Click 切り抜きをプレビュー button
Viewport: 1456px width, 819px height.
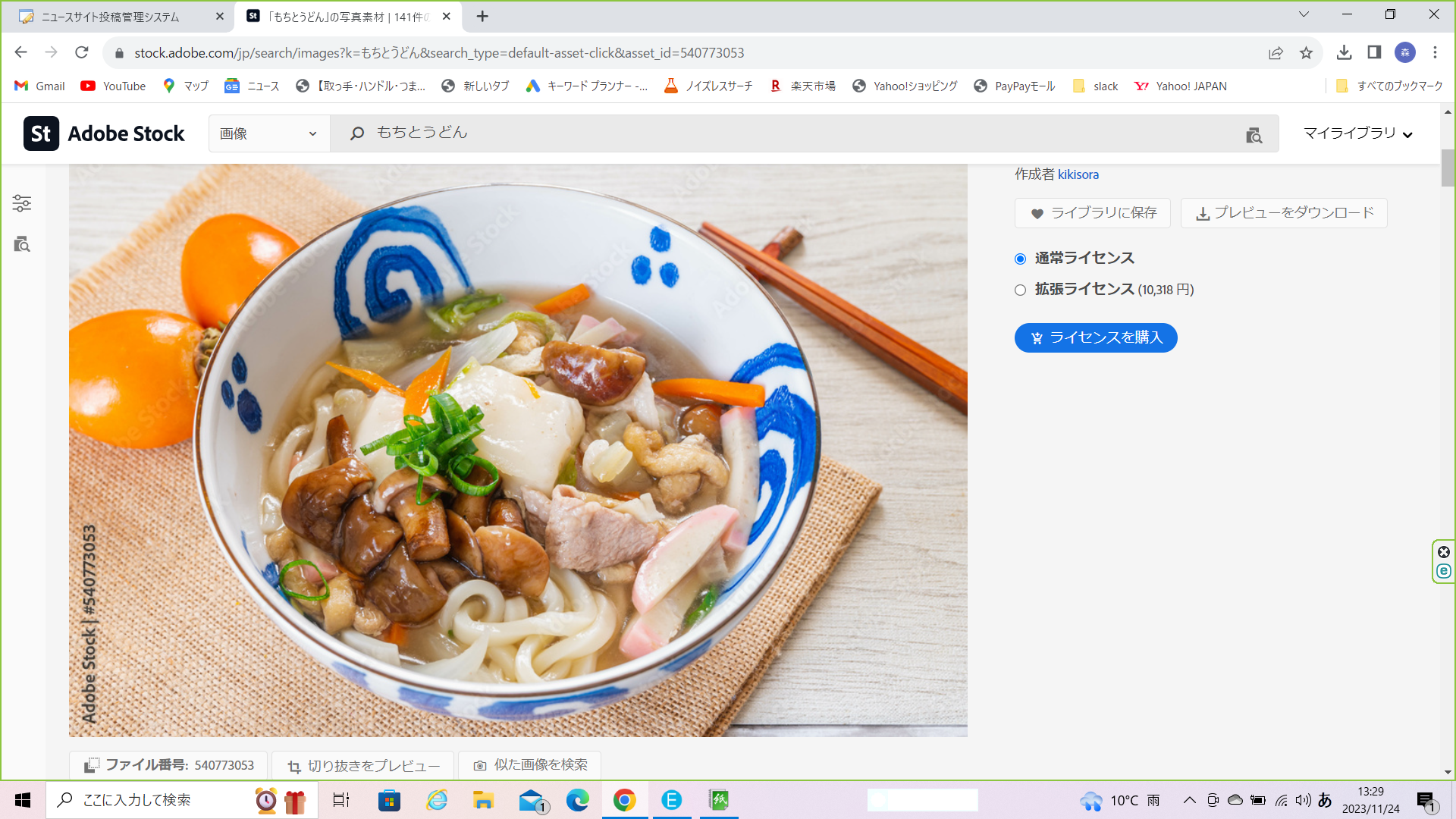pyautogui.click(x=363, y=766)
